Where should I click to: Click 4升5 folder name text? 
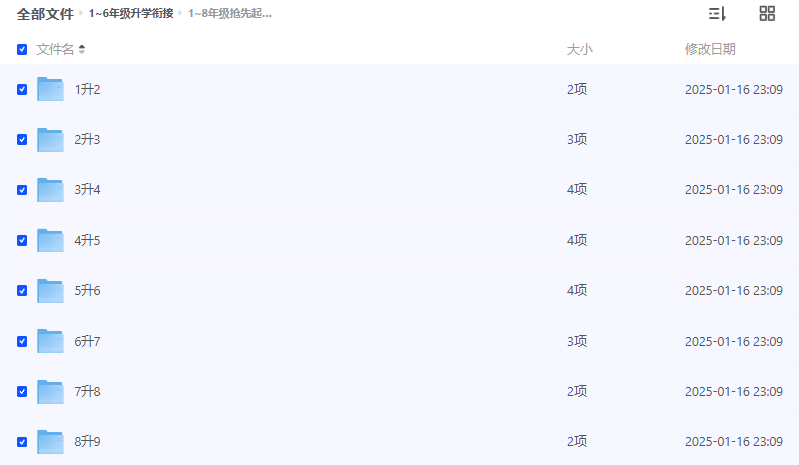(x=87, y=240)
